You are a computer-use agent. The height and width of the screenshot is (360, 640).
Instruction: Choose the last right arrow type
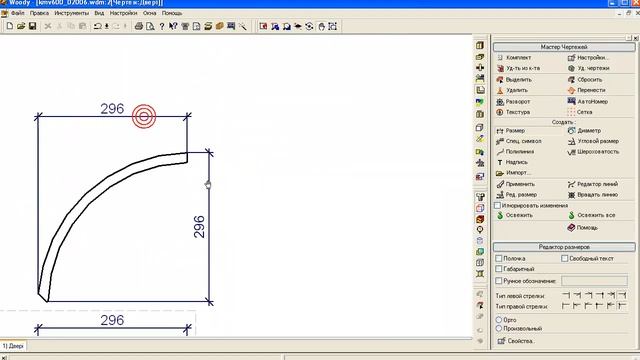(622, 305)
